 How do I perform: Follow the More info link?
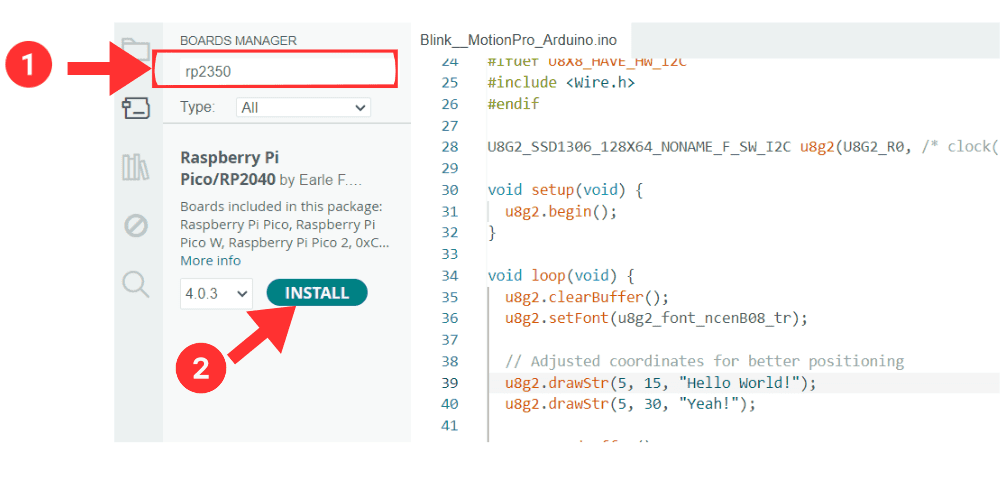tap(210, 260)
